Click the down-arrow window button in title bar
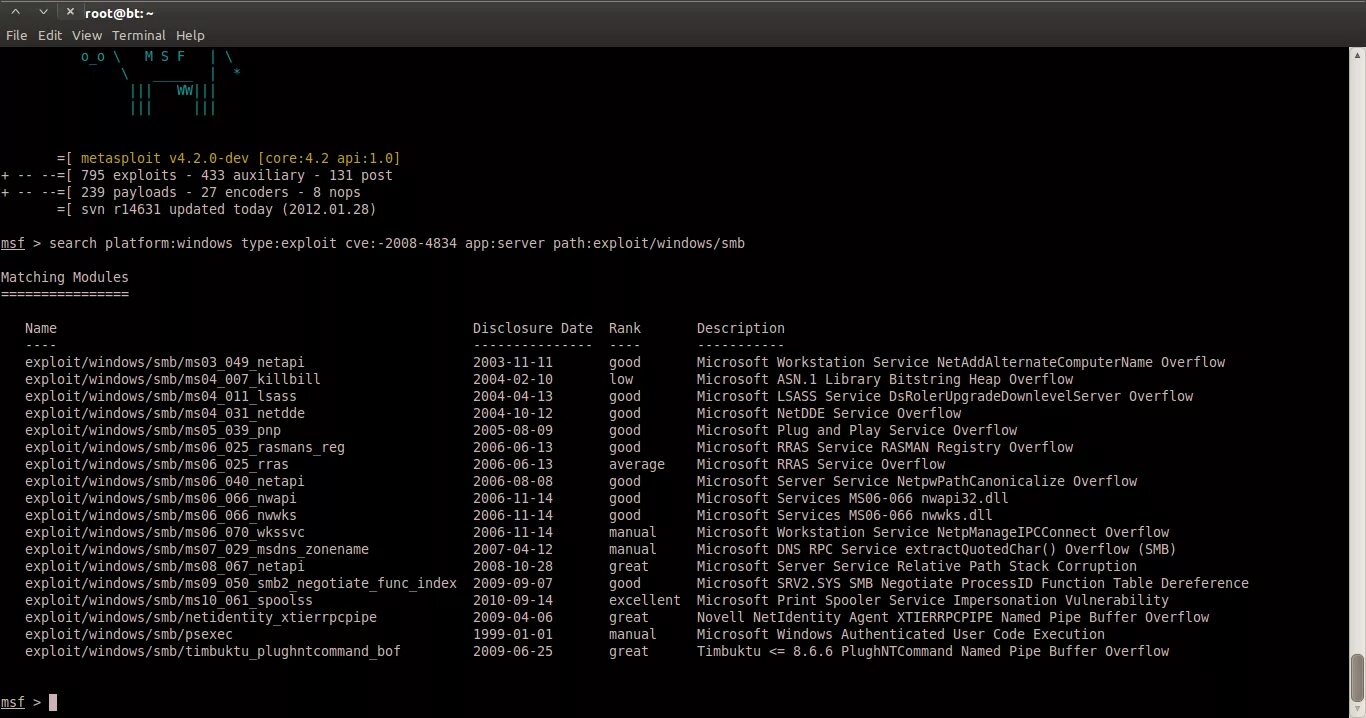The height and width of the screenshot is (718, 1366). pyautogui.click(x=41, y=12)
